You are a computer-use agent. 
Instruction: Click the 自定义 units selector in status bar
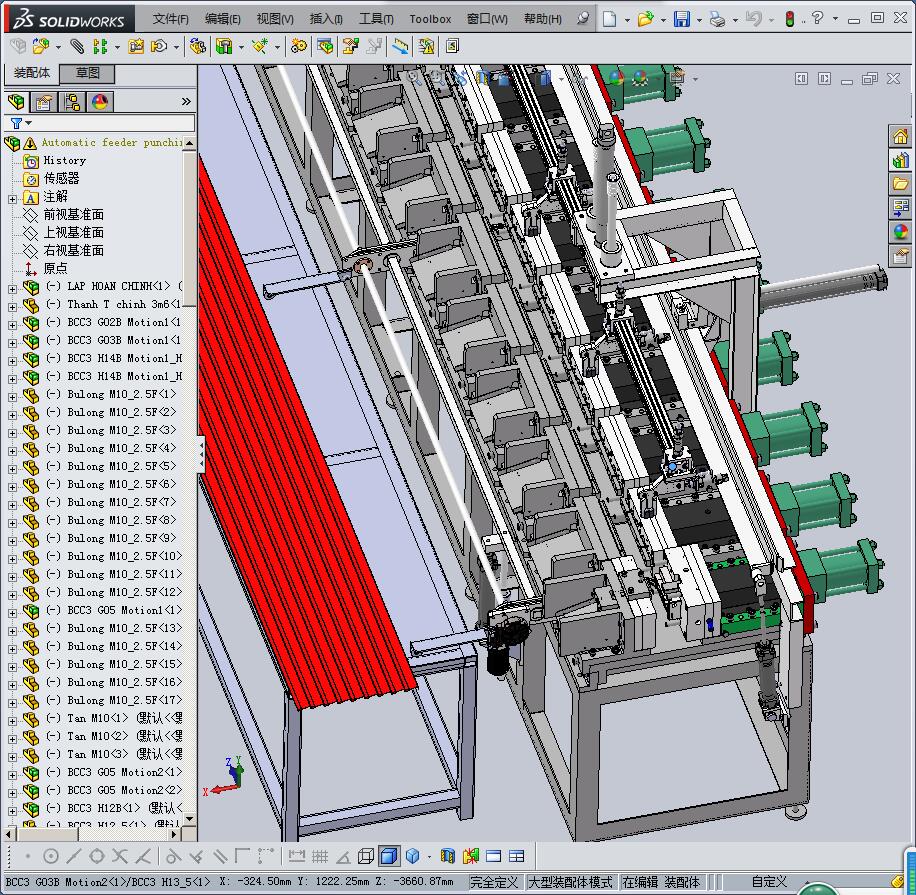(770, 882)
